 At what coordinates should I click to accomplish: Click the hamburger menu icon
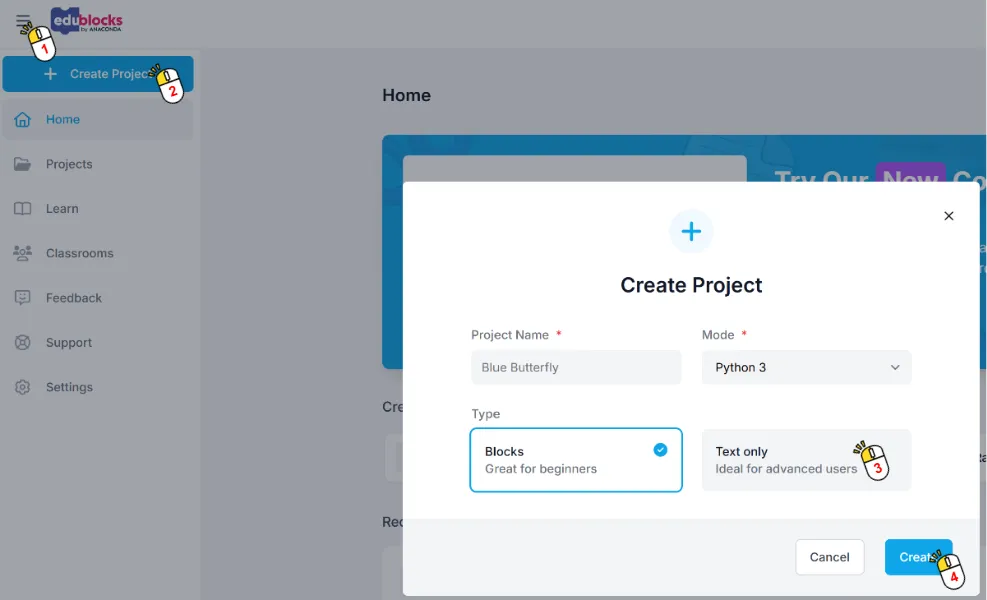22,21
